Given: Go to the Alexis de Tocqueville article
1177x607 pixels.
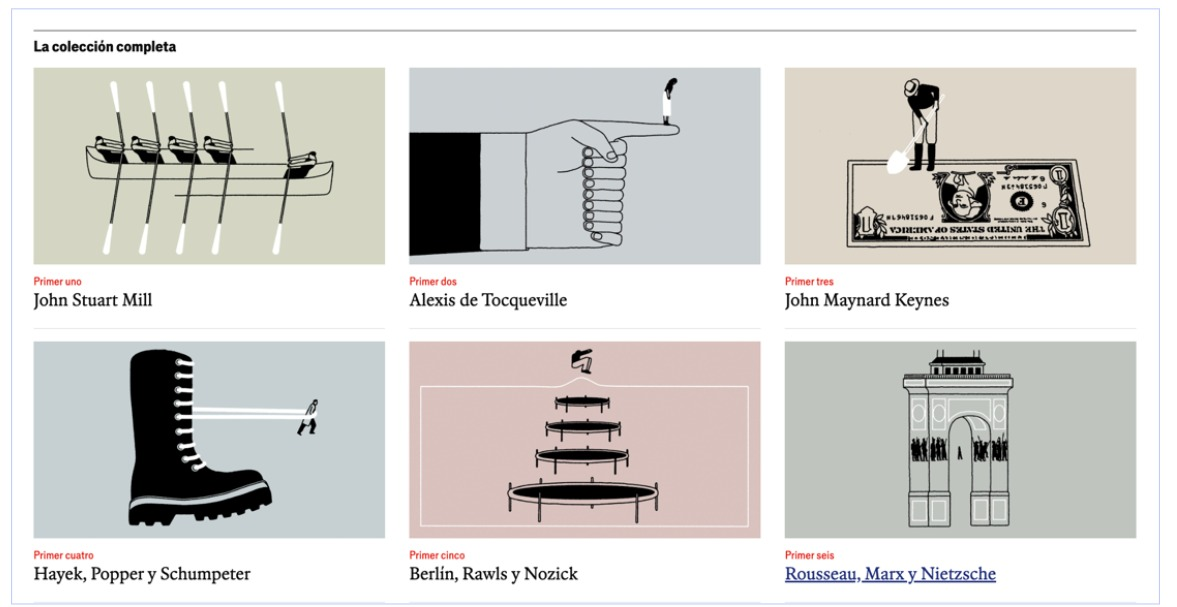Looking at the screenshot, I should tap(488, 300).
